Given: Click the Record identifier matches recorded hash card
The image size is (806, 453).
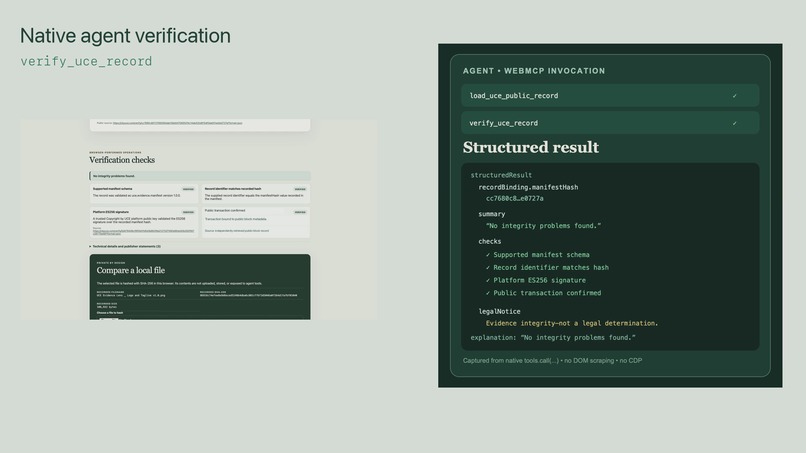Looking at the screenshot, I should (x=256, y=194).
